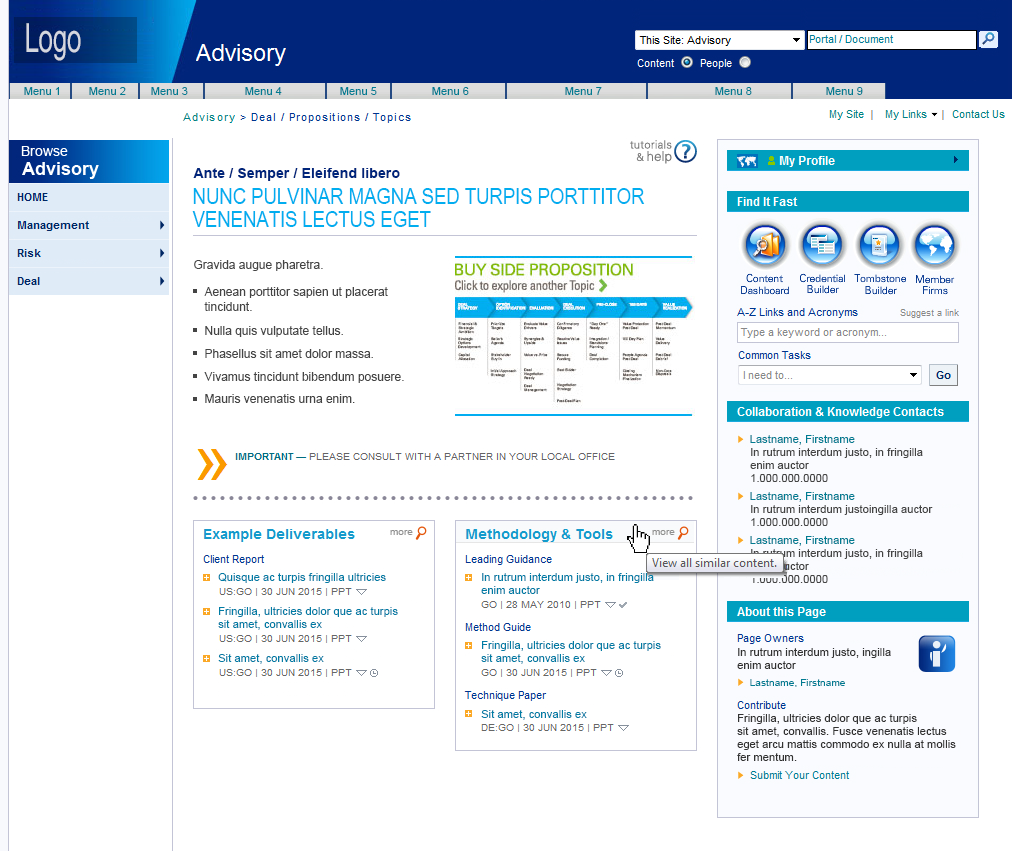Screen dimensions: 1012x851
Task: Go to HOME in Browse Advisory sidebar
Action: (89, 197)
